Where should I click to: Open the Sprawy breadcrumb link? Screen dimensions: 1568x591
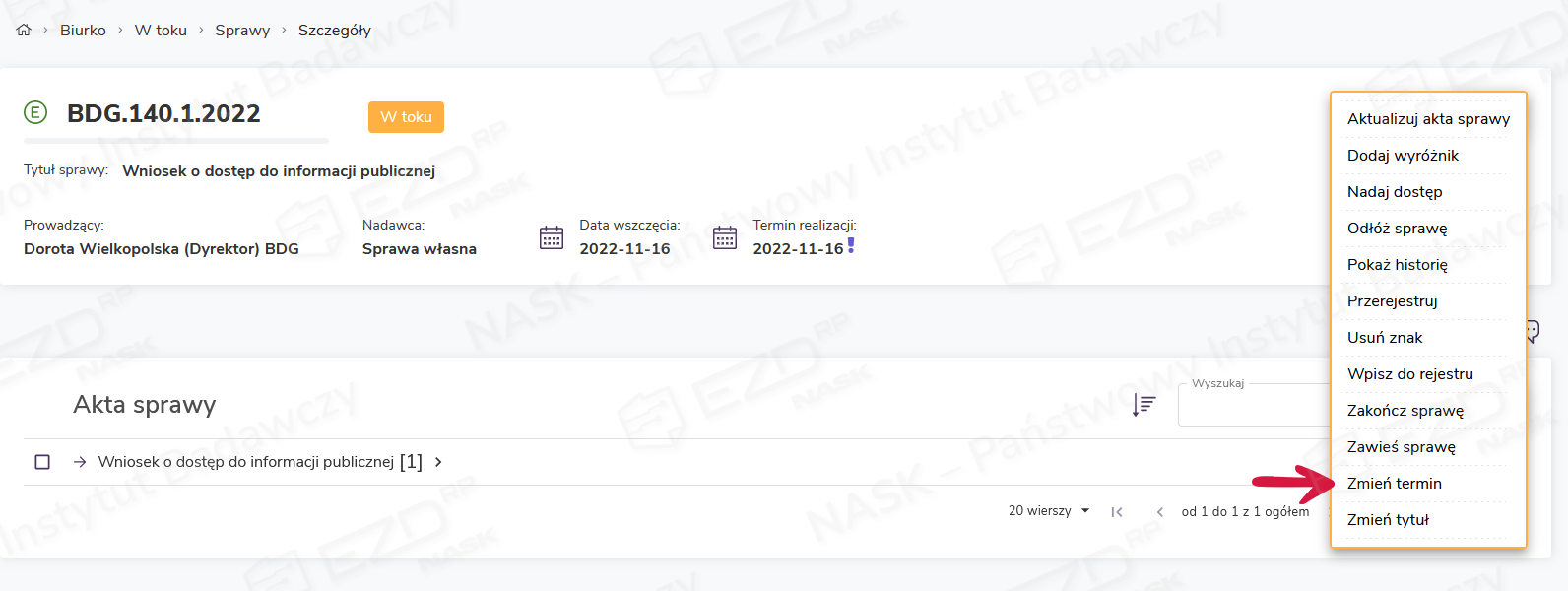tap(242, 31)
